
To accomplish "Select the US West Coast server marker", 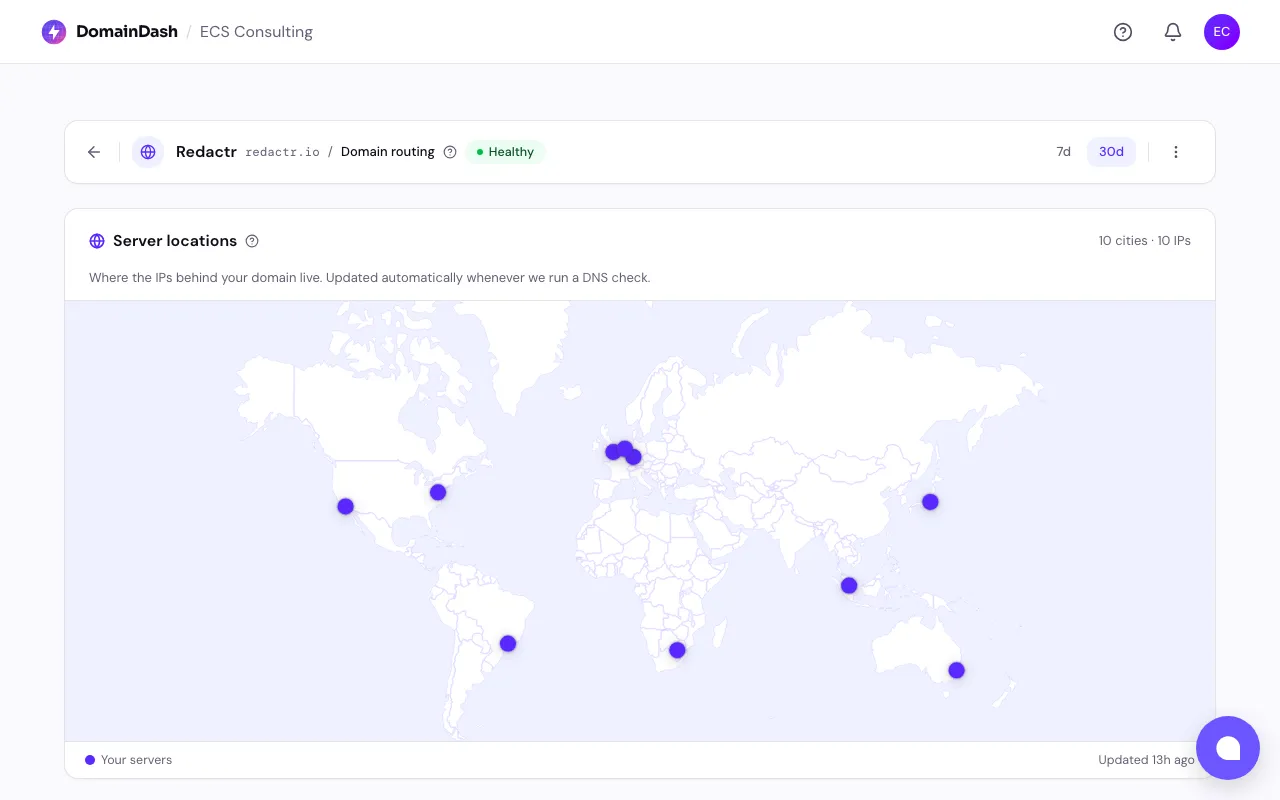I will point(346,506).
